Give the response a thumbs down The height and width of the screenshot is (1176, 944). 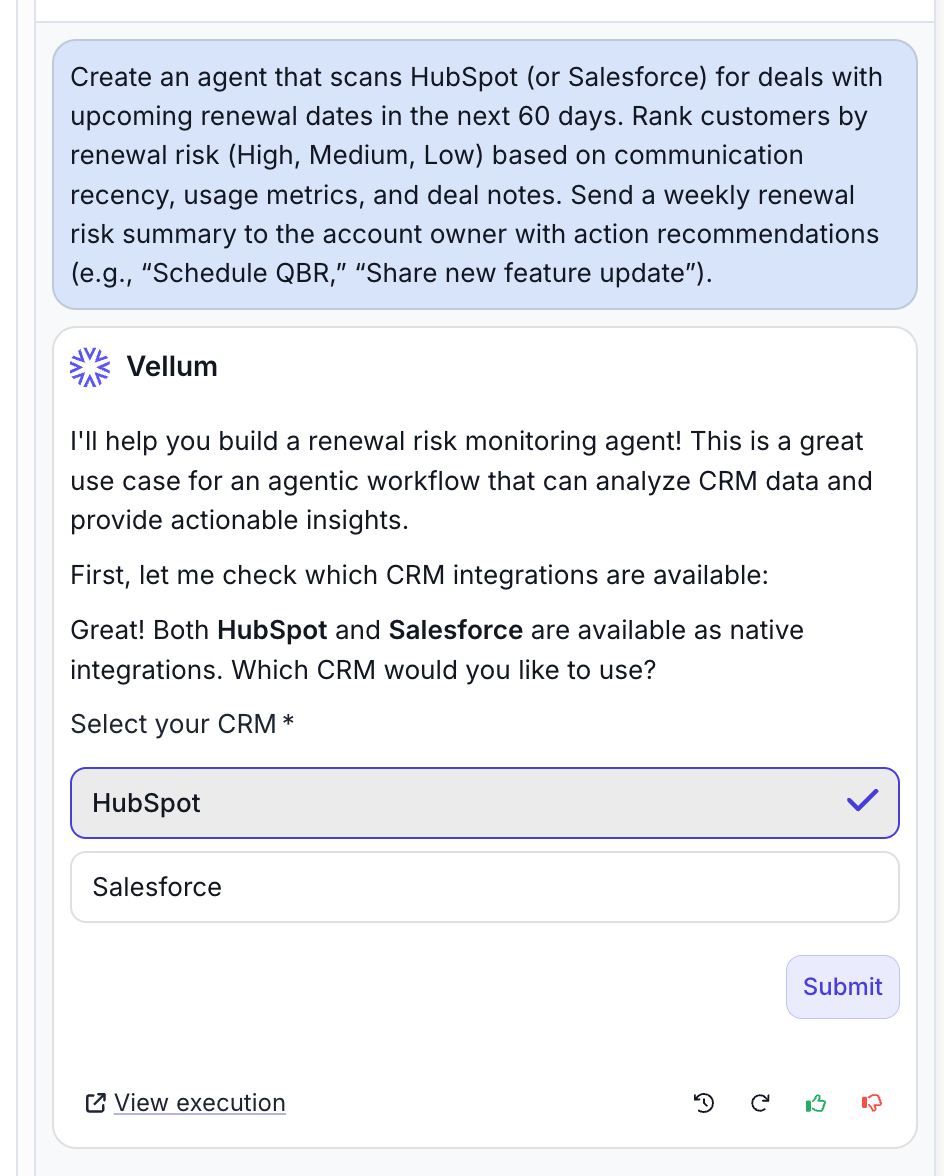[x=872, y=1103]
